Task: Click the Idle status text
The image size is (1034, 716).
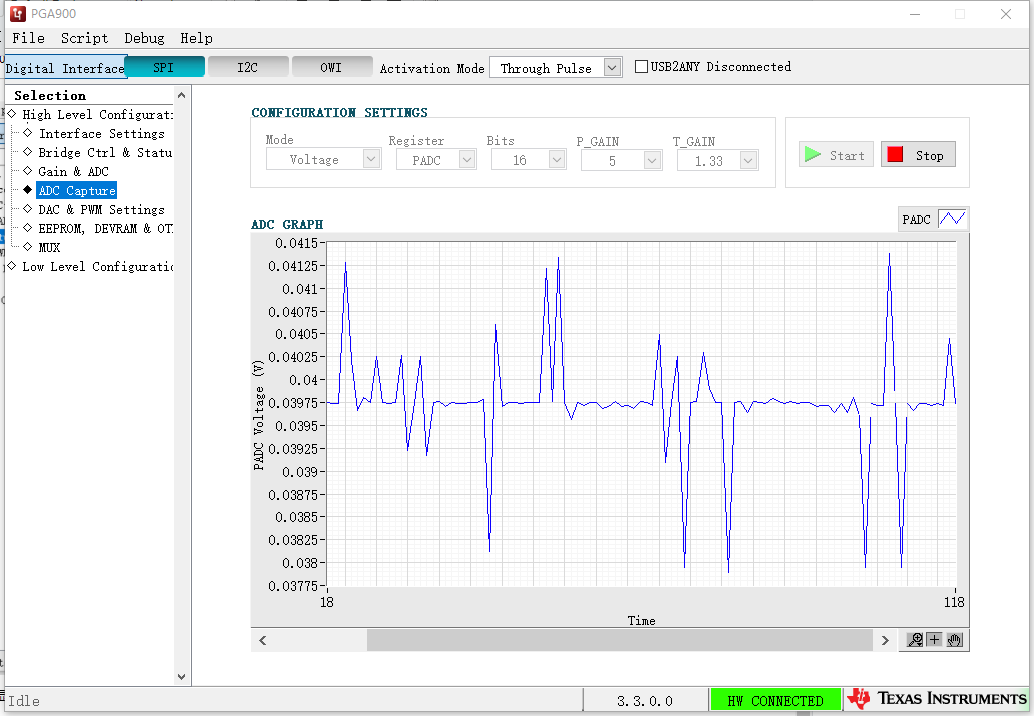Action: [x=24, y=701]
